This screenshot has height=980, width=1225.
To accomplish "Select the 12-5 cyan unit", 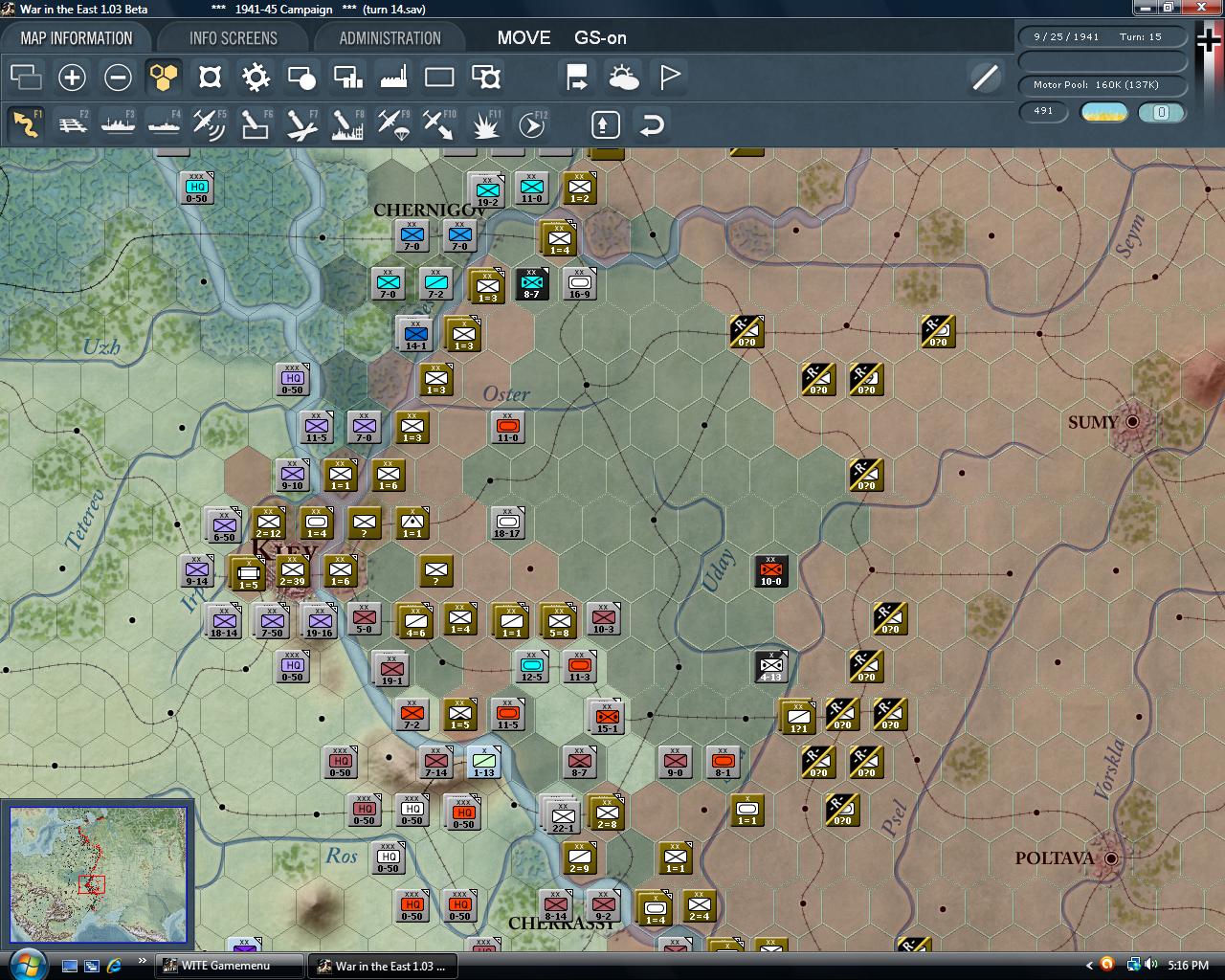I will (x=531, y=667).
